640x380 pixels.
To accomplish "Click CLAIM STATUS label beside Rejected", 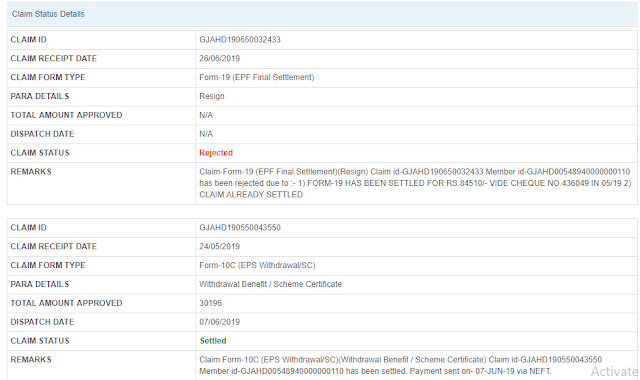I will tap(40, 153).
